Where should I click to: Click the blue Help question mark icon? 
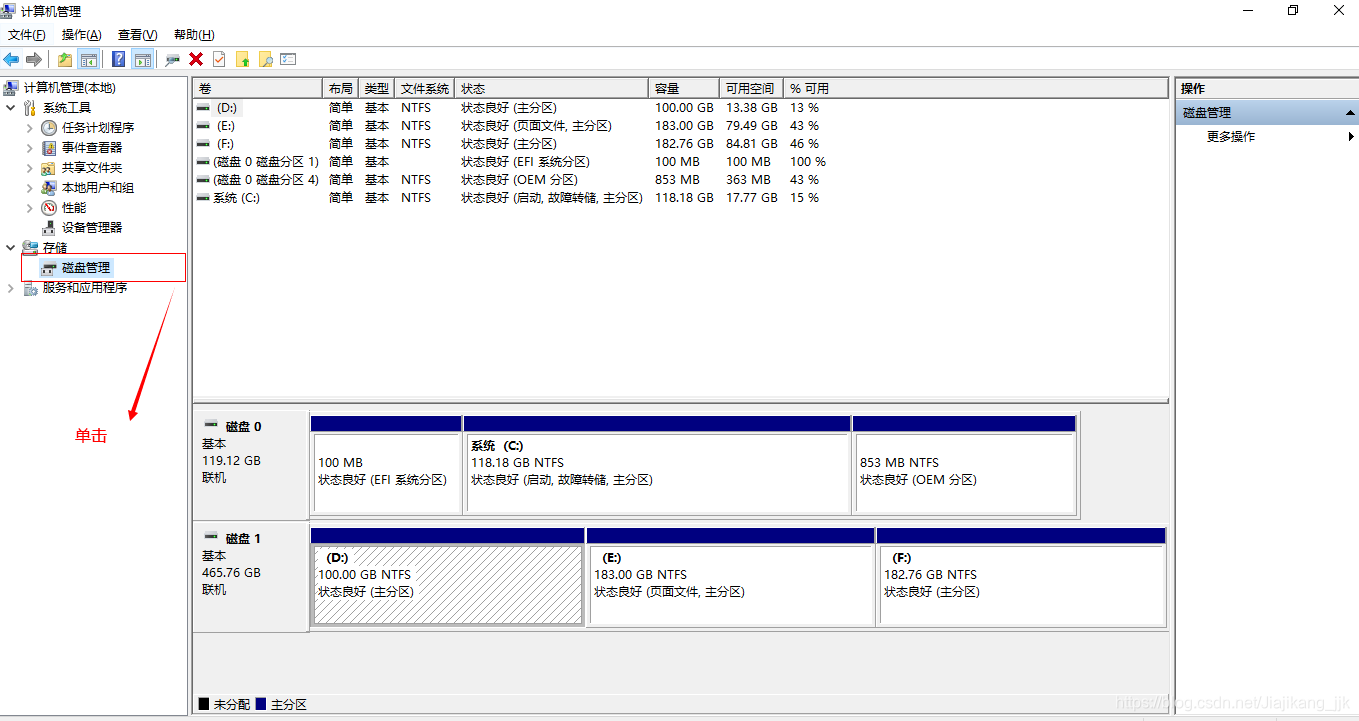point(119,59)
